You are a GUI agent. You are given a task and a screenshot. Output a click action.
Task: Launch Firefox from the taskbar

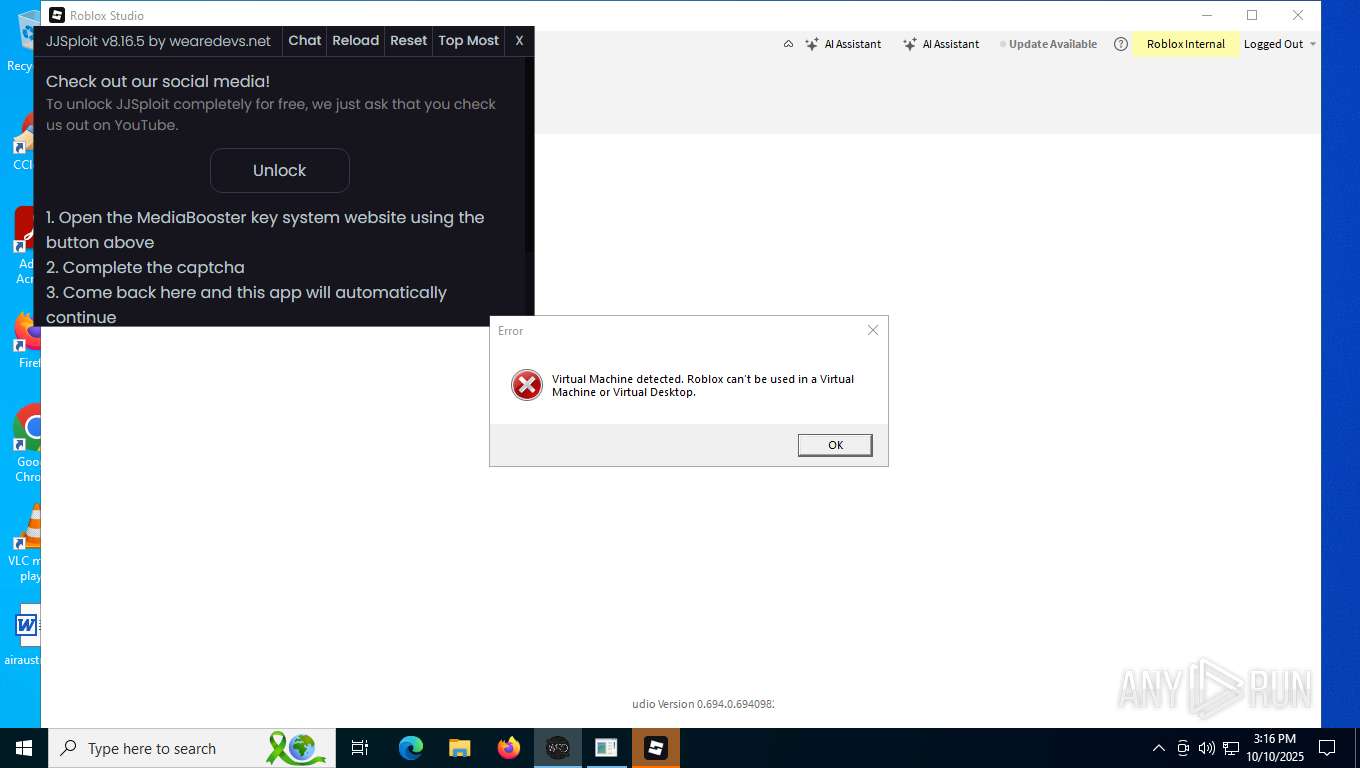pos(509,748)
